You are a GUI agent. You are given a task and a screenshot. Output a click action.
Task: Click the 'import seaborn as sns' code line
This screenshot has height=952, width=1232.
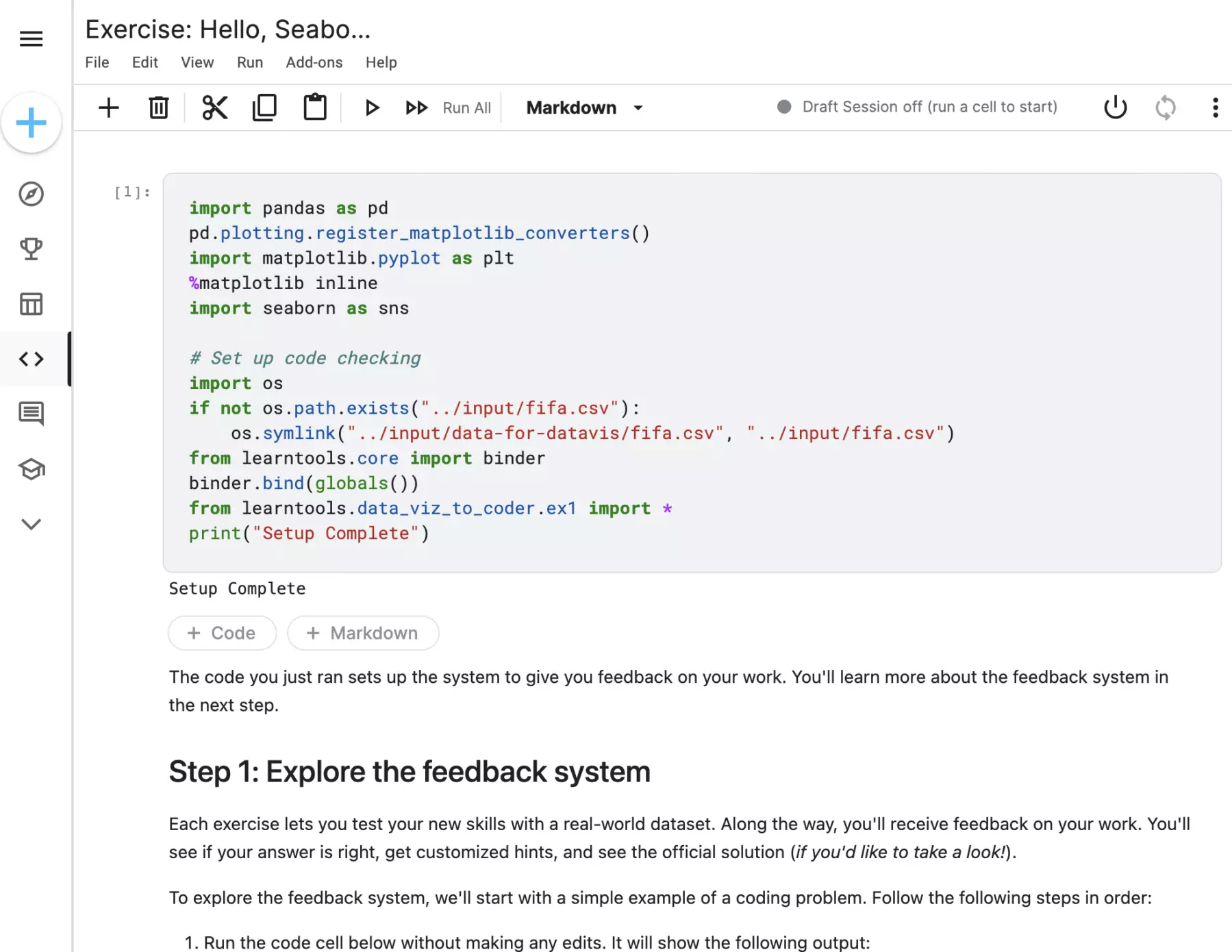[x=299, y=308]
